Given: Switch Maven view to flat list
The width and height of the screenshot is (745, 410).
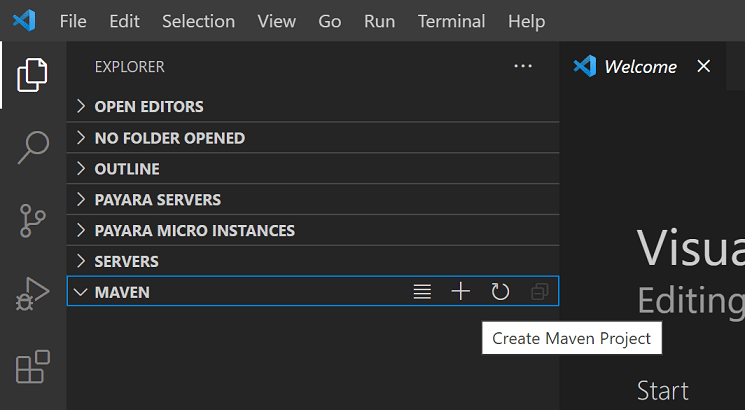Looking at the screenshot, I should [x=423, y=292].
